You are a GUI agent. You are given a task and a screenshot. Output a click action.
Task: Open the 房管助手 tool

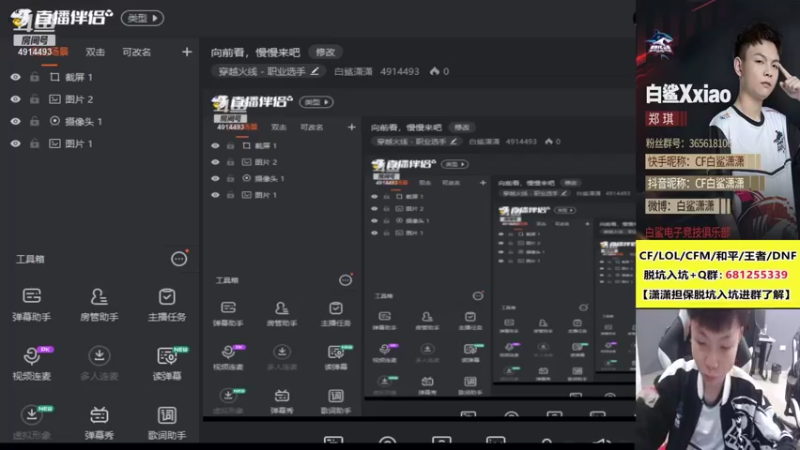[99, 305]
